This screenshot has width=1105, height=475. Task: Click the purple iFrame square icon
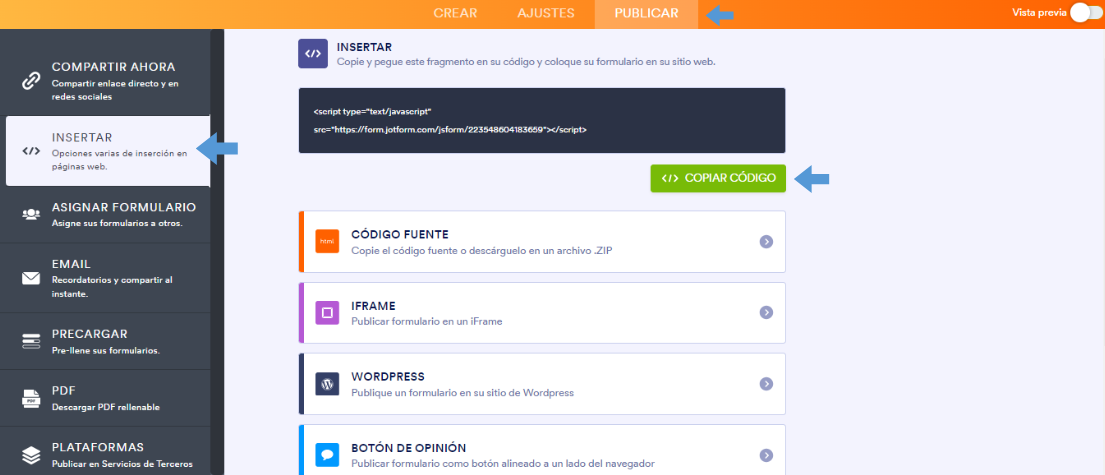tap(327, 313)
